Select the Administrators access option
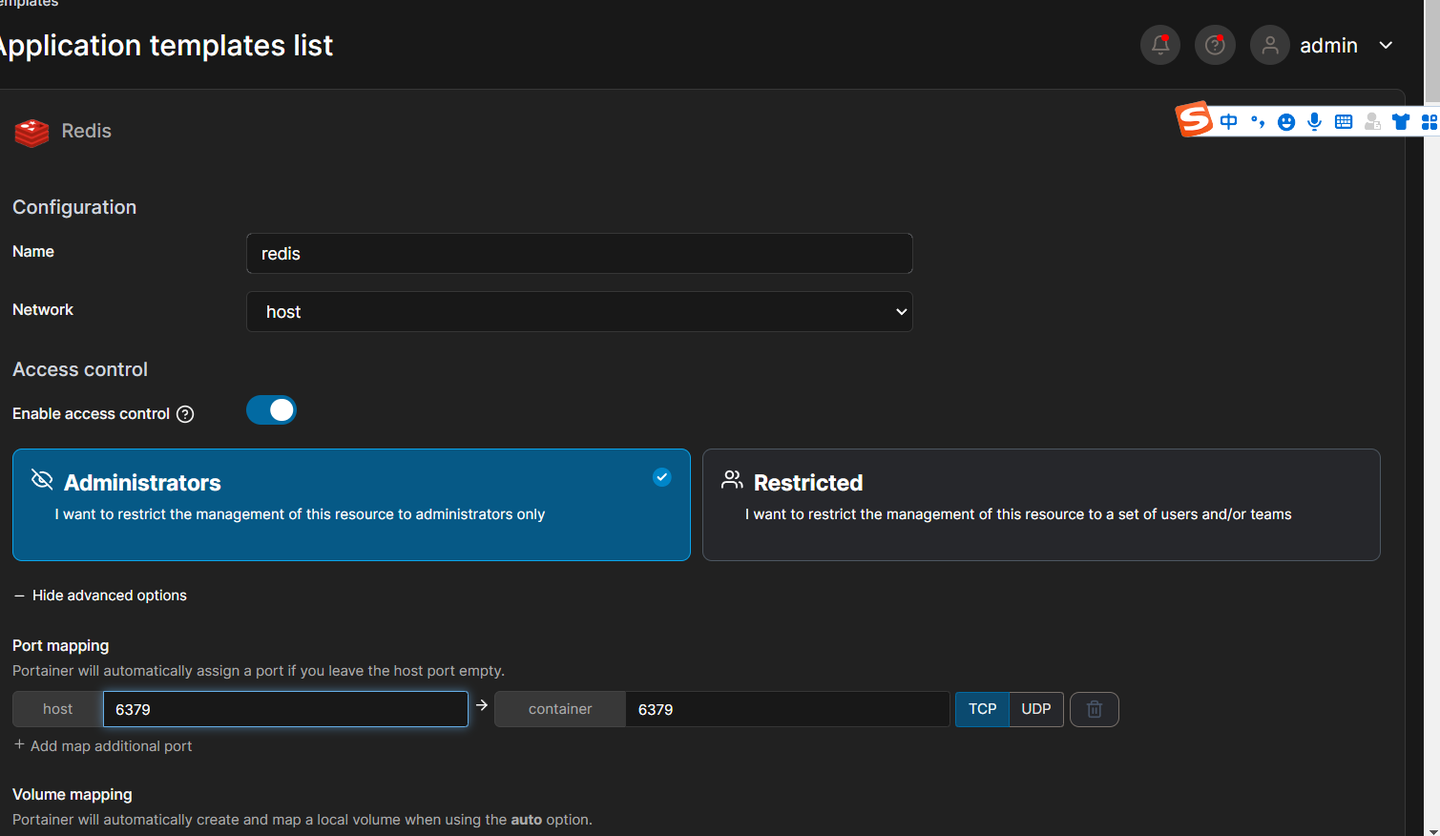The height and width of the screenshot is (836, 1440). [351, 504]
